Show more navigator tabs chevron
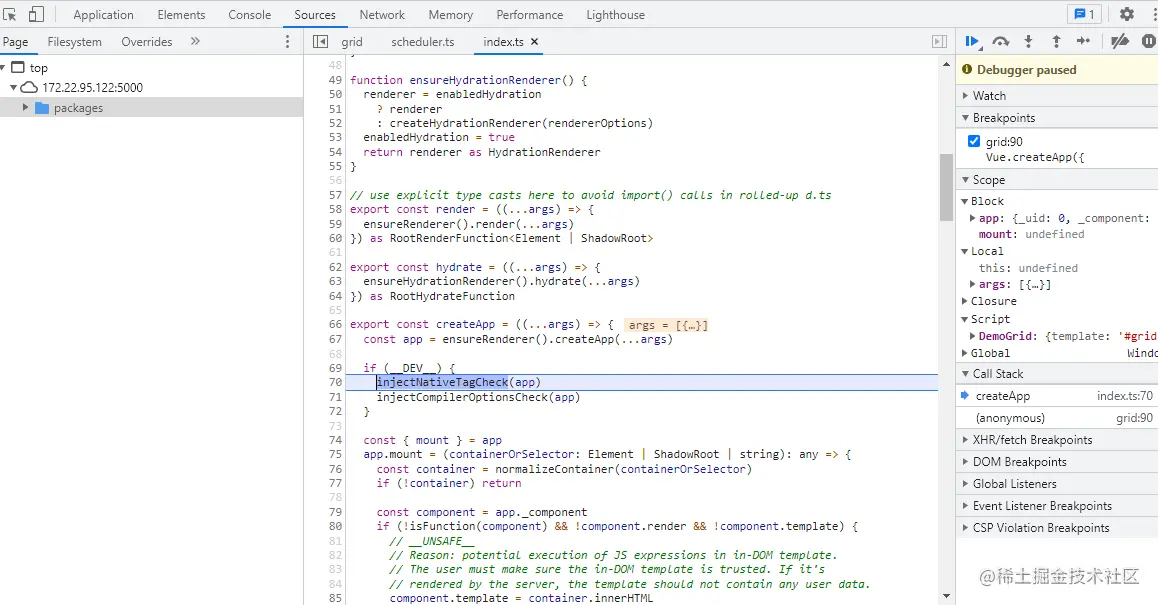This screenshot has height=605, width=1158. pyautogui.click(x=195, y=41)
